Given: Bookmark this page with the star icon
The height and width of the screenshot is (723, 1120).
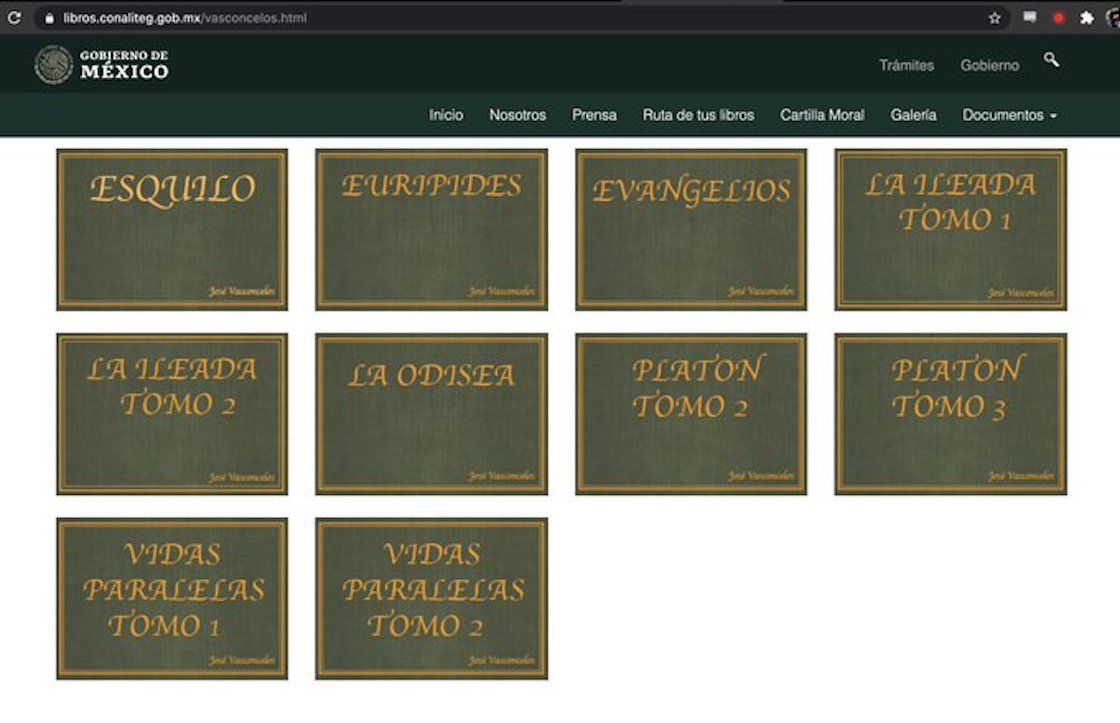Looking at the screenshot, I should pyautogui.click(x=995, y=18).
